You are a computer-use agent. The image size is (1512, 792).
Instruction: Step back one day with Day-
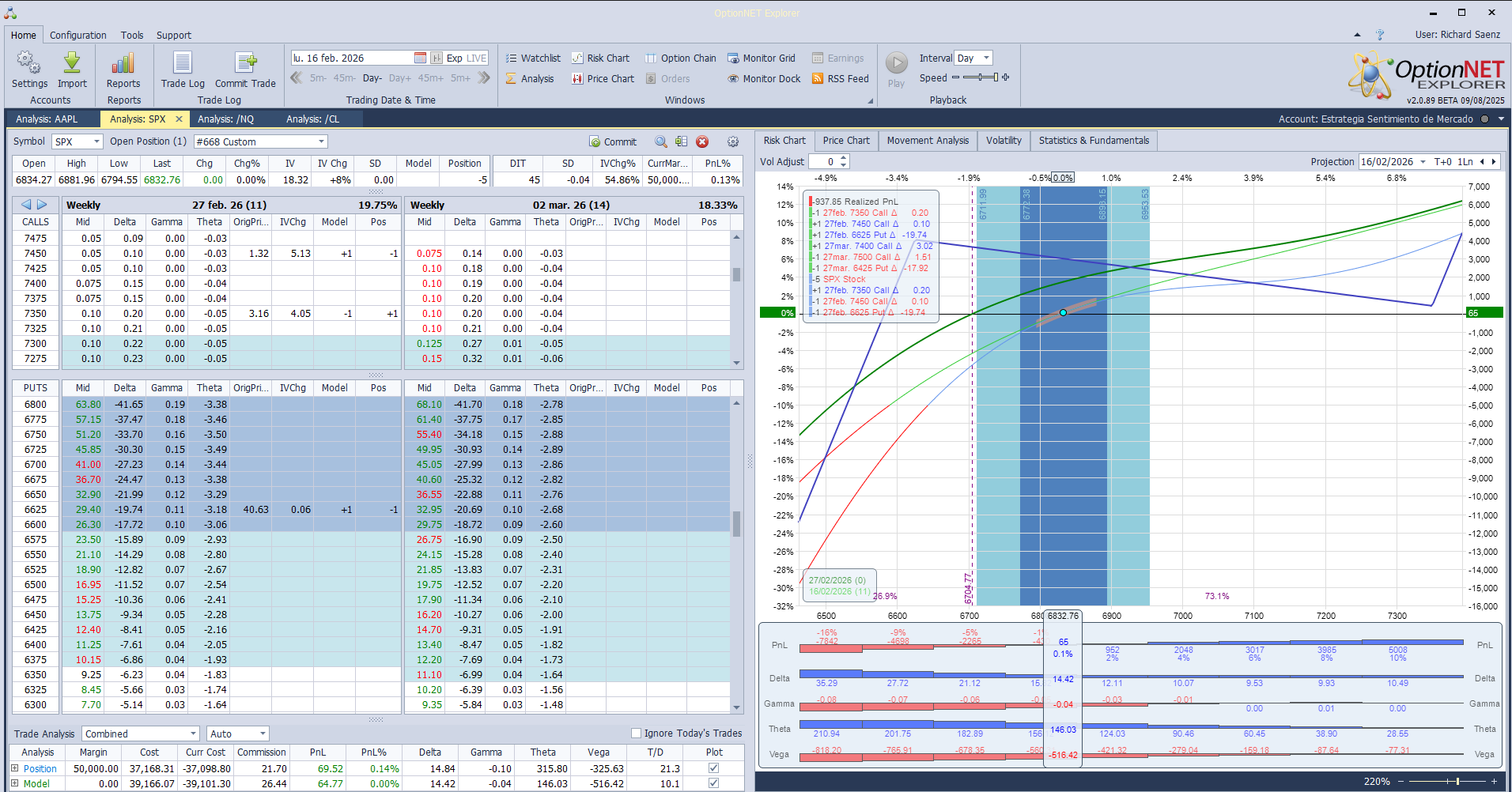click(372, 78)
